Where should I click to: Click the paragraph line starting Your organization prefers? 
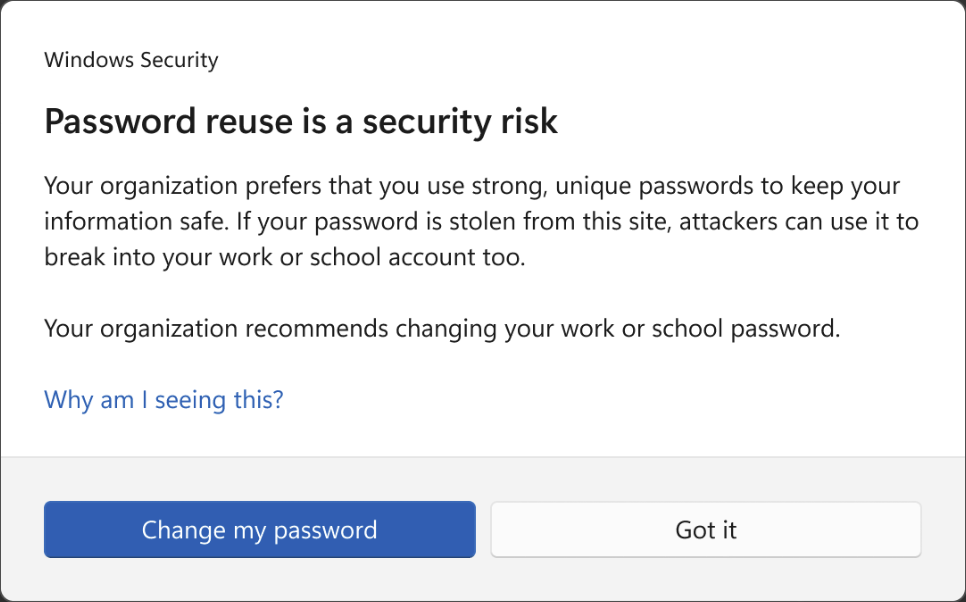pos(472,186)
